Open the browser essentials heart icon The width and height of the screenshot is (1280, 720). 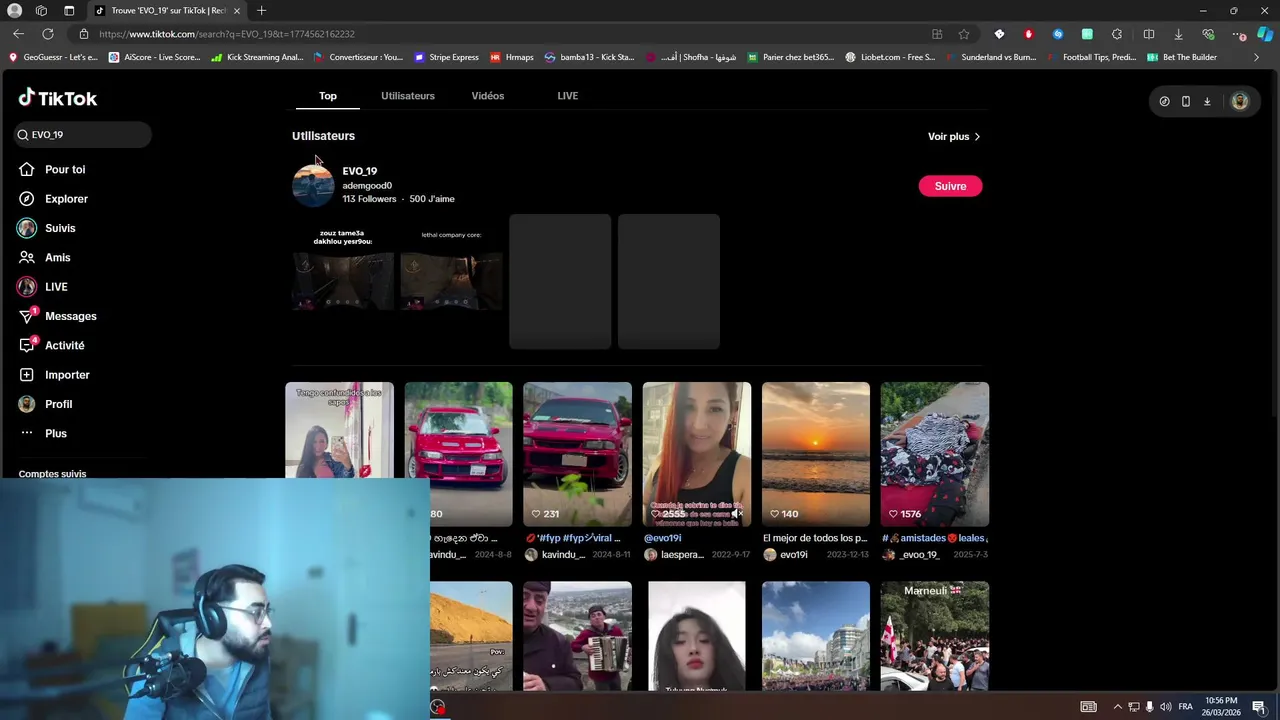[1208, 34]
